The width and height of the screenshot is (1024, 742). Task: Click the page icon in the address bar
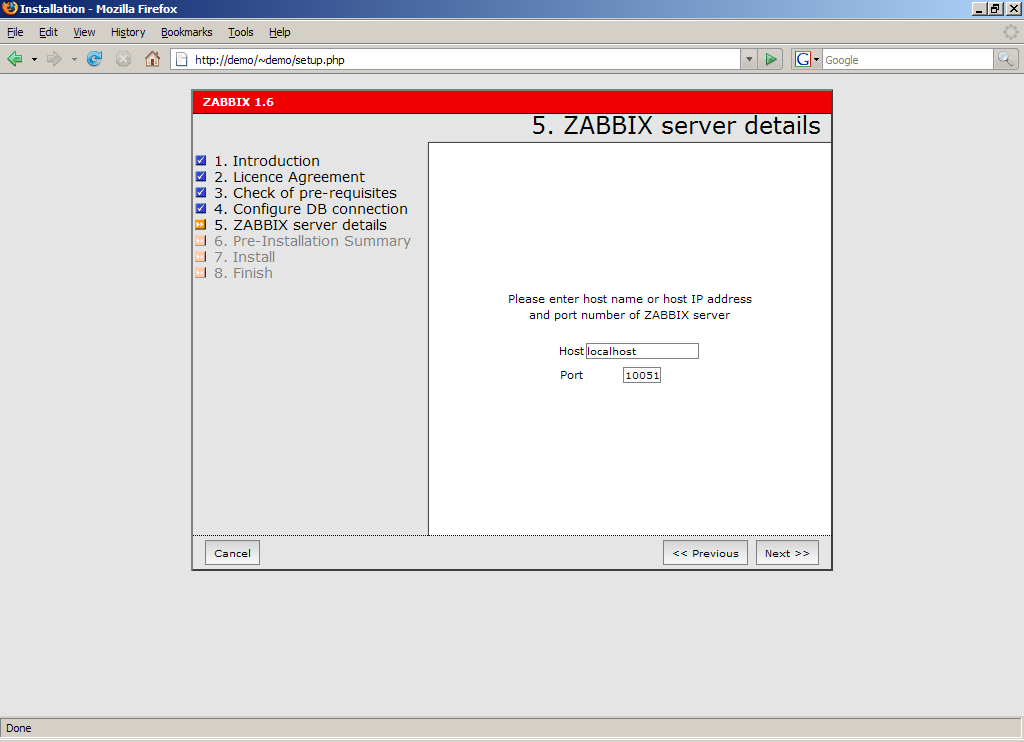click(x=182, y=59)
